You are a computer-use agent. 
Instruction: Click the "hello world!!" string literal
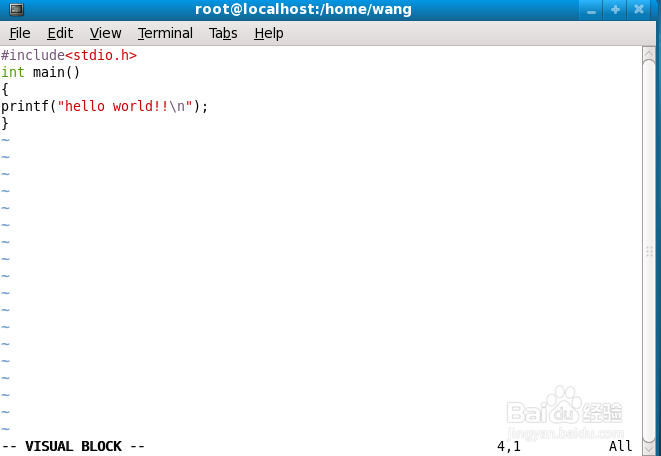[x=125, y=106]
